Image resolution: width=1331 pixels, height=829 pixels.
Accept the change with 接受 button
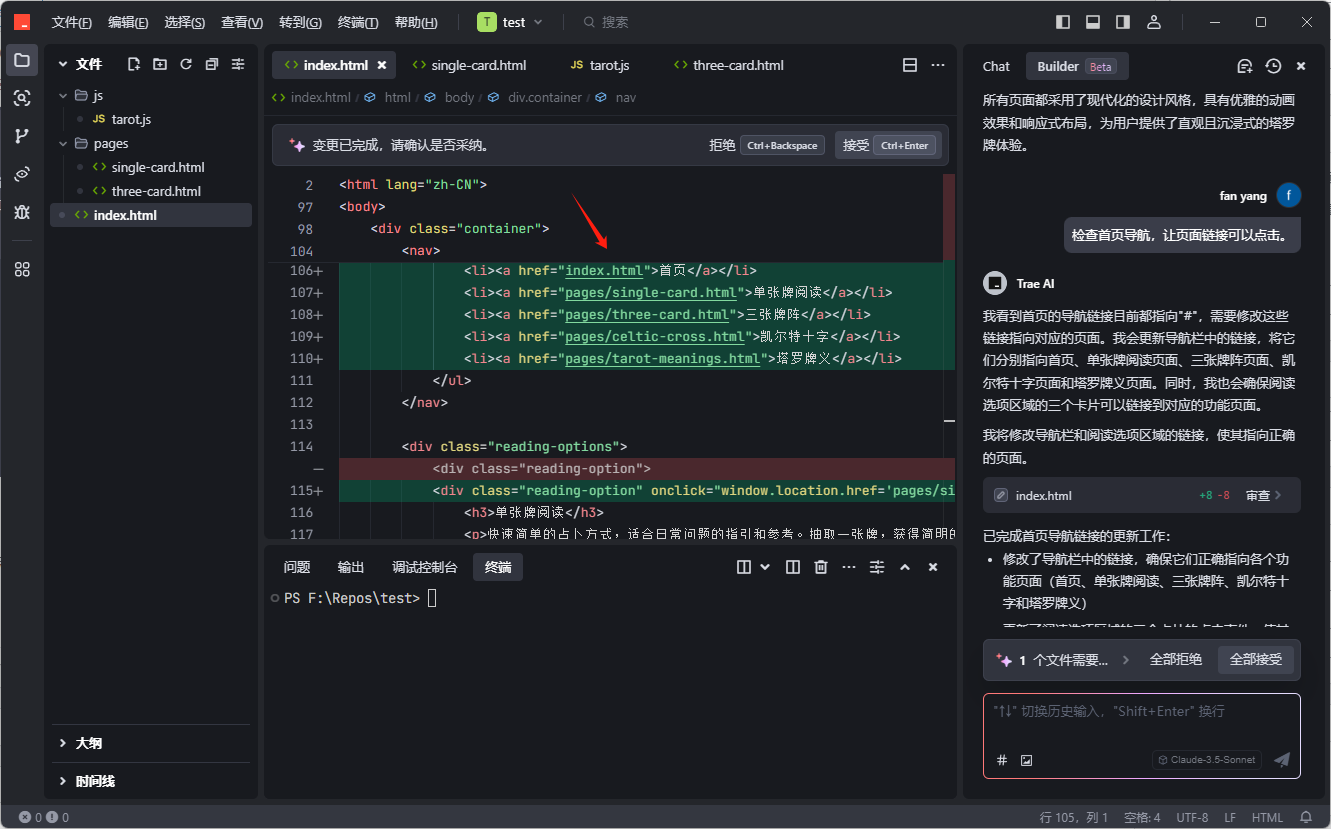click(x=888, y=145)
